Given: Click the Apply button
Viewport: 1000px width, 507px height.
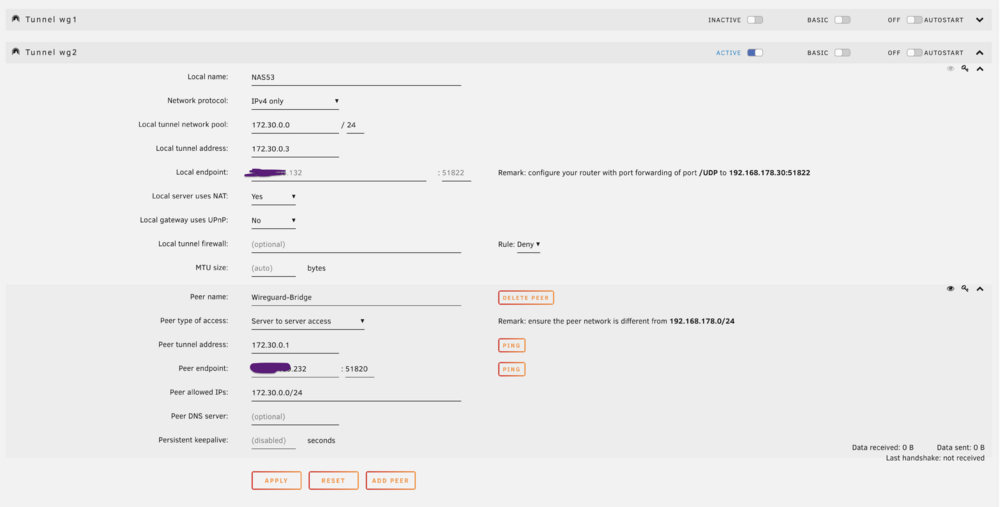Looking at the screenshot, I should tap(277, 480).
